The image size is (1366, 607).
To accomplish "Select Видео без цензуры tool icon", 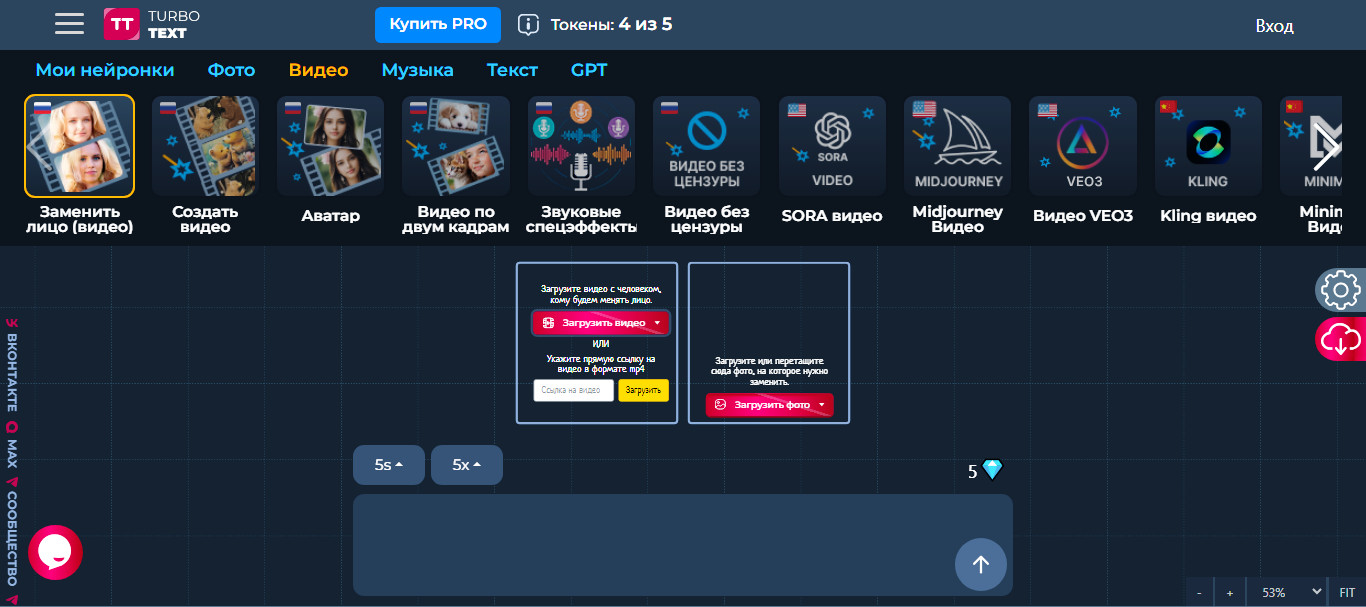I will click(x=706, y=146).
